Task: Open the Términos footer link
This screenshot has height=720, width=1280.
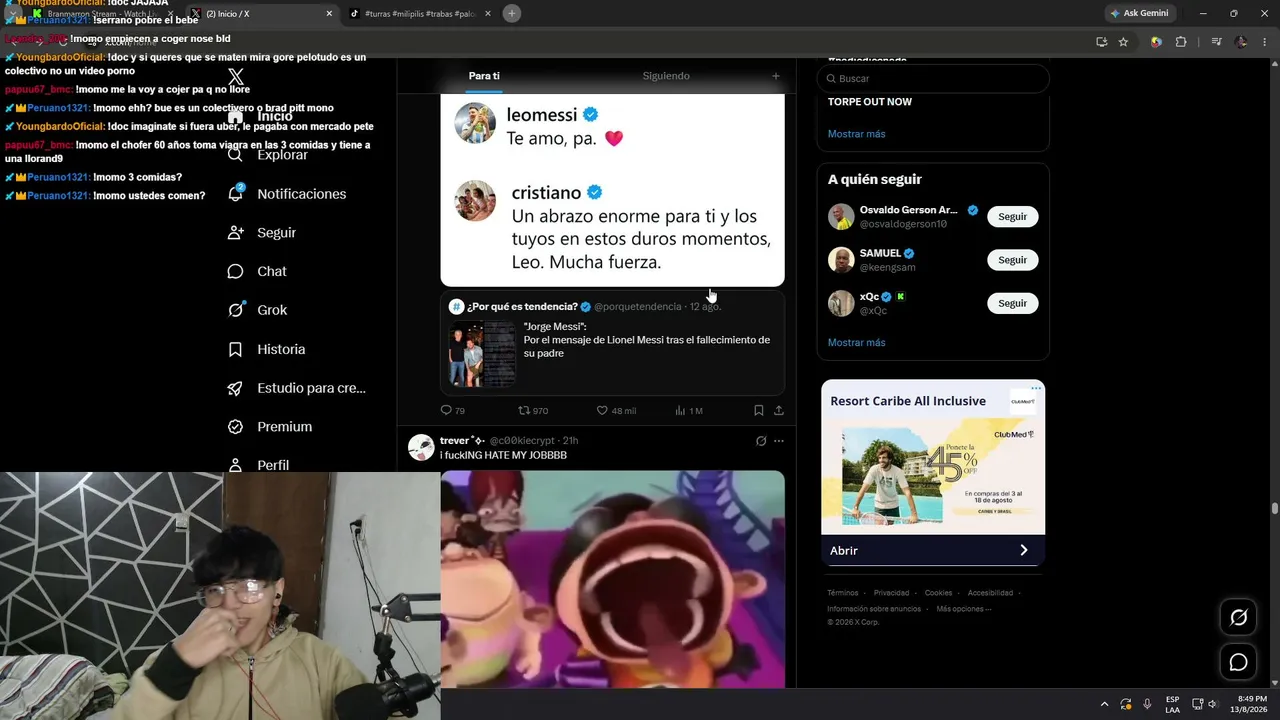Action: pos(843,593)
